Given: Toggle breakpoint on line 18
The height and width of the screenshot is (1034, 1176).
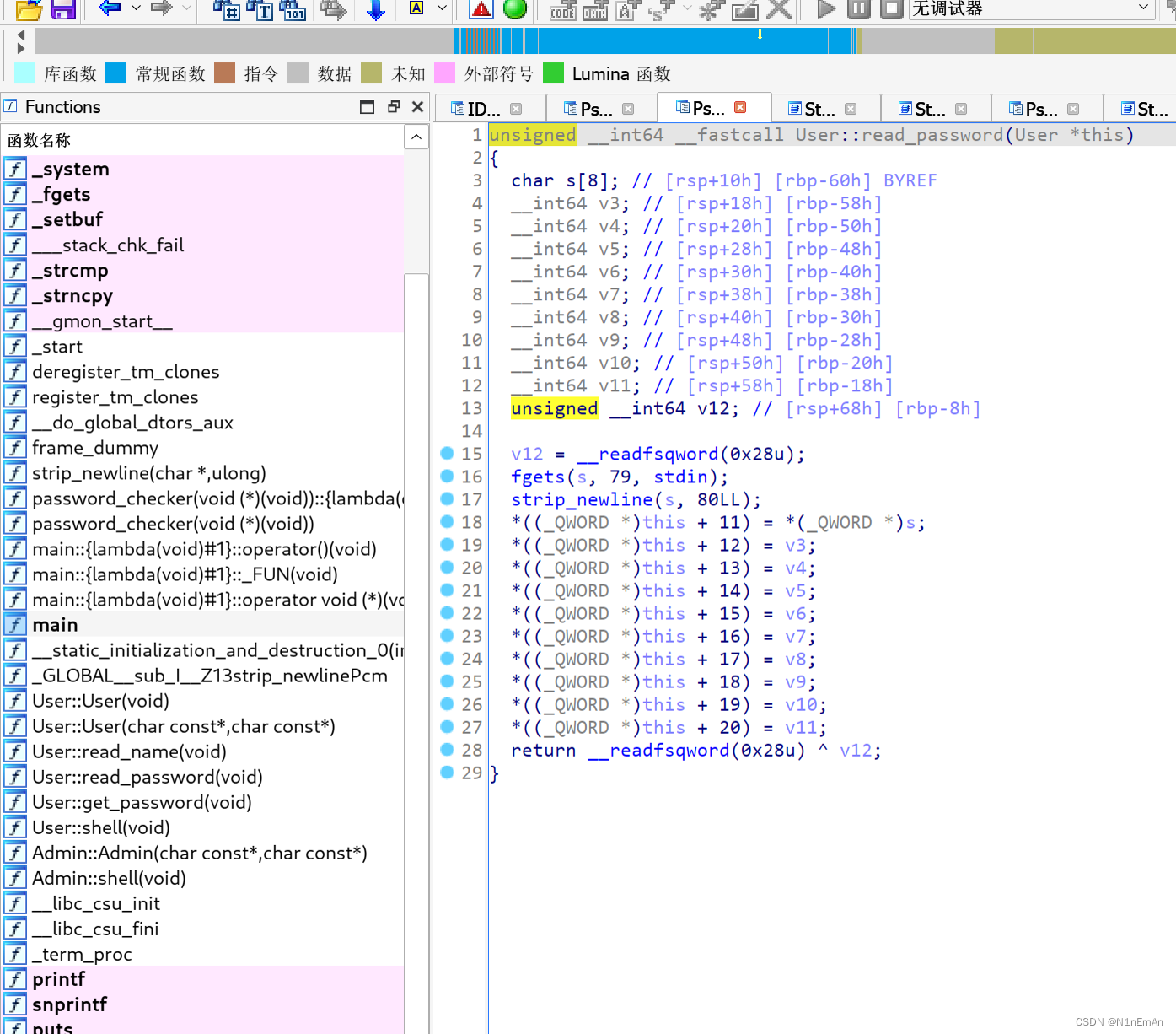Looking at the screenshot, I should pyautogui.click(x=448, y=522).
